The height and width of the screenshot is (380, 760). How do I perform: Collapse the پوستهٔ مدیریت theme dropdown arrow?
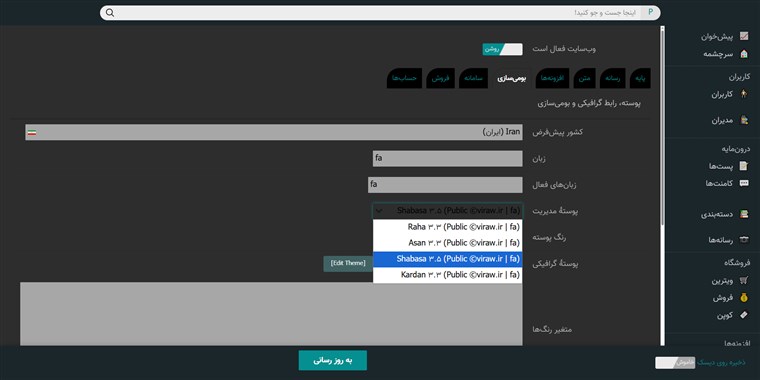[380, 211]
